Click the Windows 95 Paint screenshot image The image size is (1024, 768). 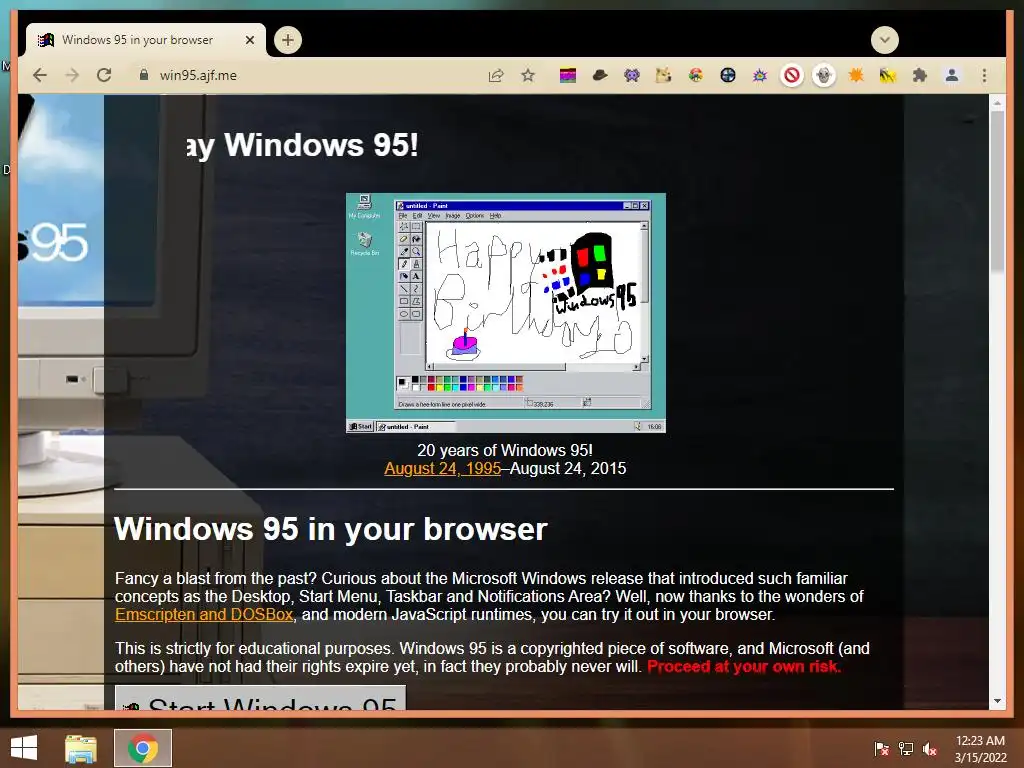click(505, 313)
